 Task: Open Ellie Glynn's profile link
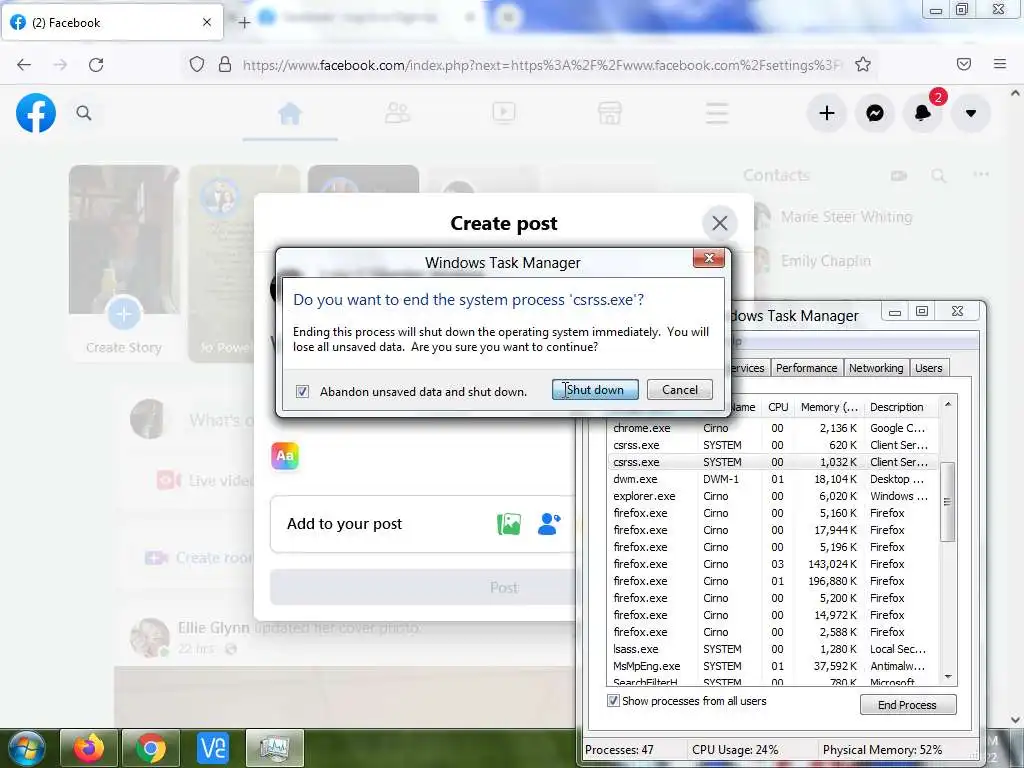point(214,628)
